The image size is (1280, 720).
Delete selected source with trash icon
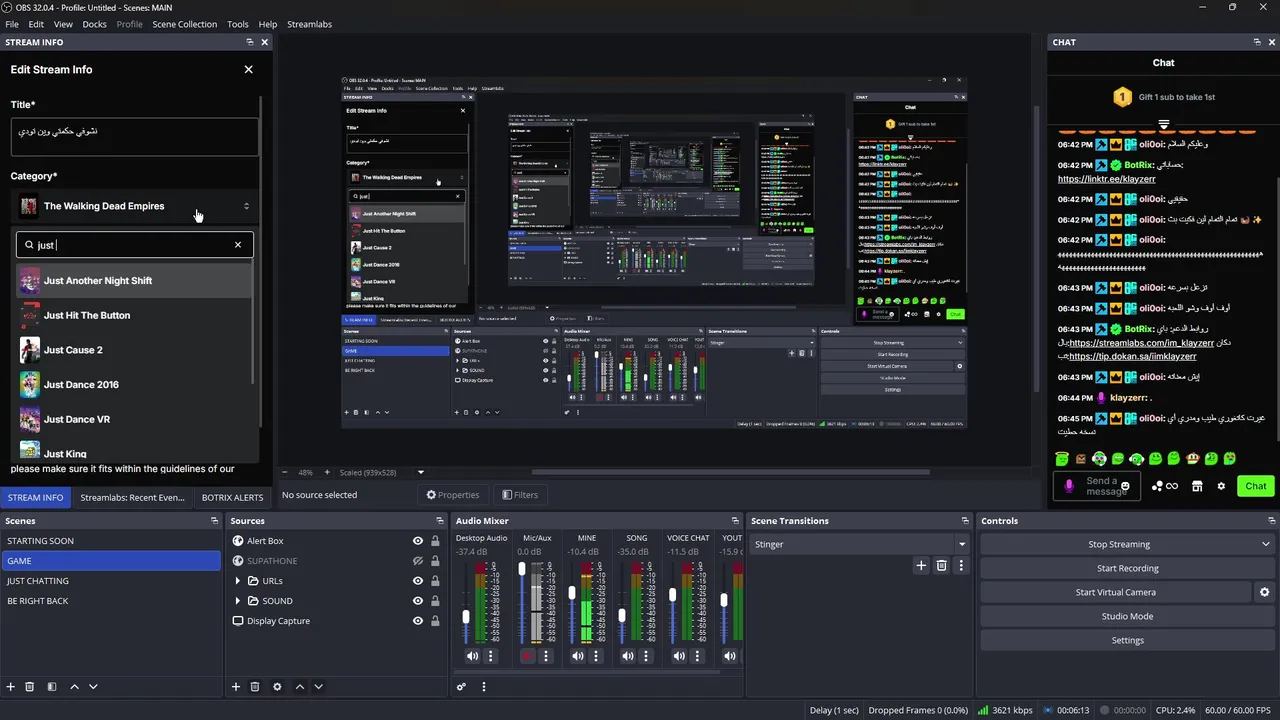(255, 687)
